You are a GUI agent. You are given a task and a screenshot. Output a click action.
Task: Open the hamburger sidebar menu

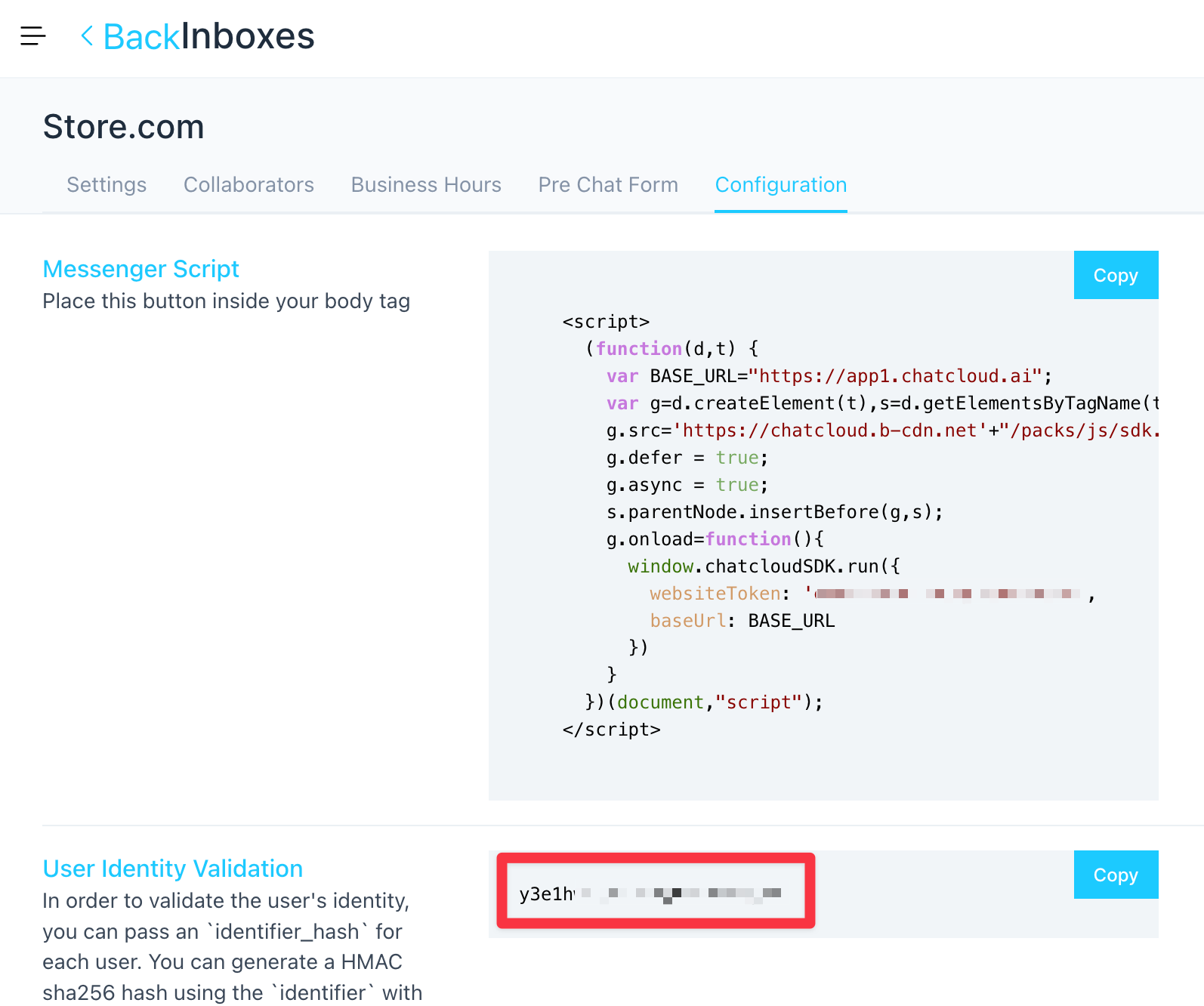[33, 35]
